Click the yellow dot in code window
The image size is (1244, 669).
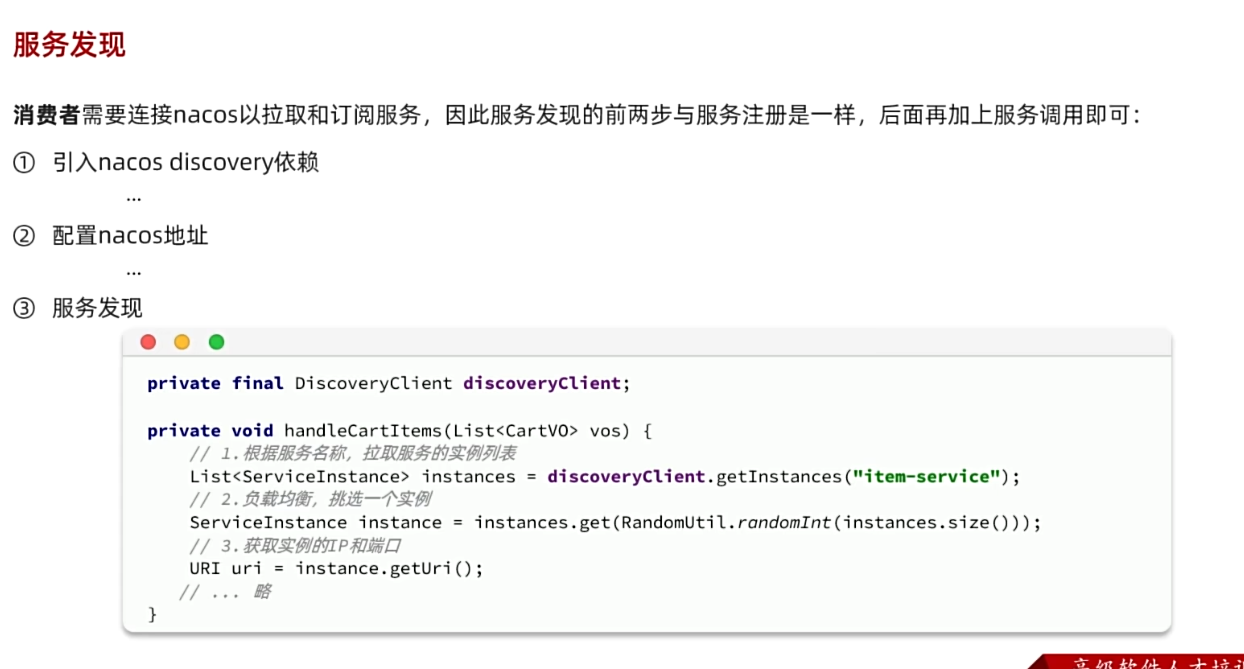click(x=182, y=342)
